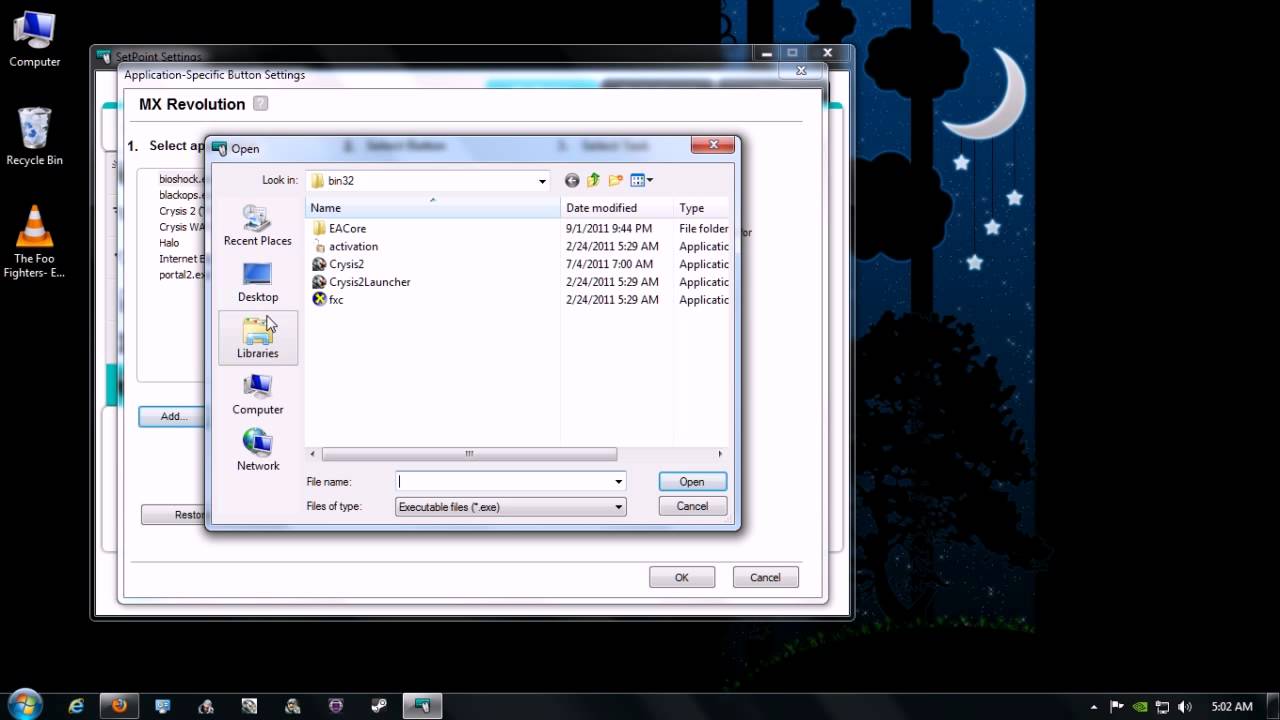Open Recent Places in the places bar
The height and width of the screenshot is (720, 1280).
258,226
